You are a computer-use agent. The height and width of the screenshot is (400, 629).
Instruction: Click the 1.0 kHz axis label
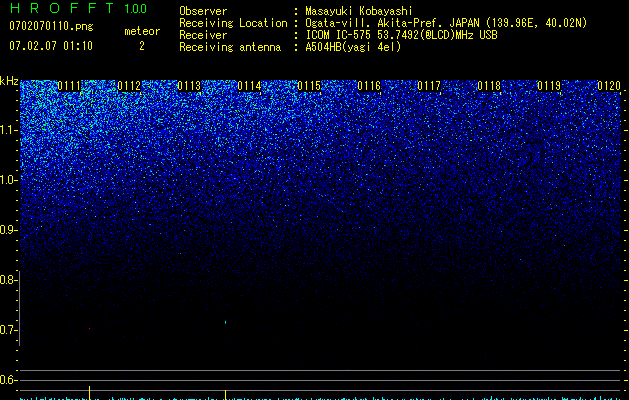tap(7, 180)
